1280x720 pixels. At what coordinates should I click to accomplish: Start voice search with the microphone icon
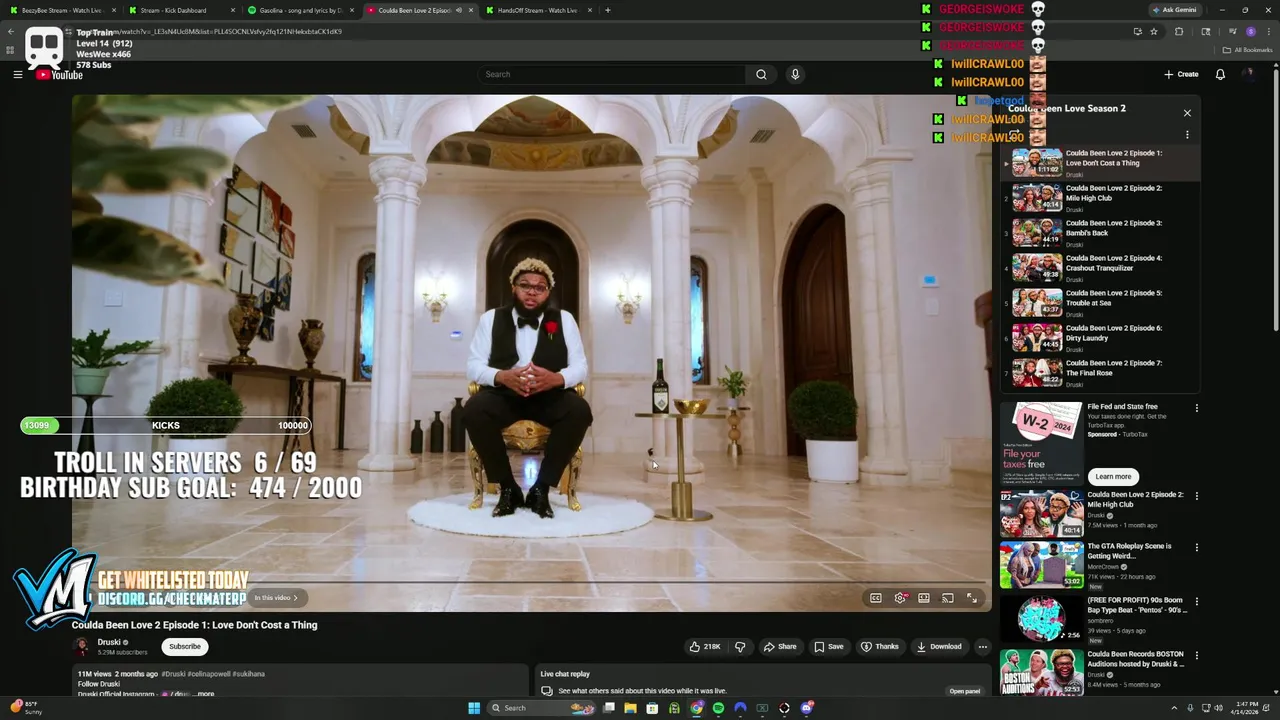tap(795, 74)
